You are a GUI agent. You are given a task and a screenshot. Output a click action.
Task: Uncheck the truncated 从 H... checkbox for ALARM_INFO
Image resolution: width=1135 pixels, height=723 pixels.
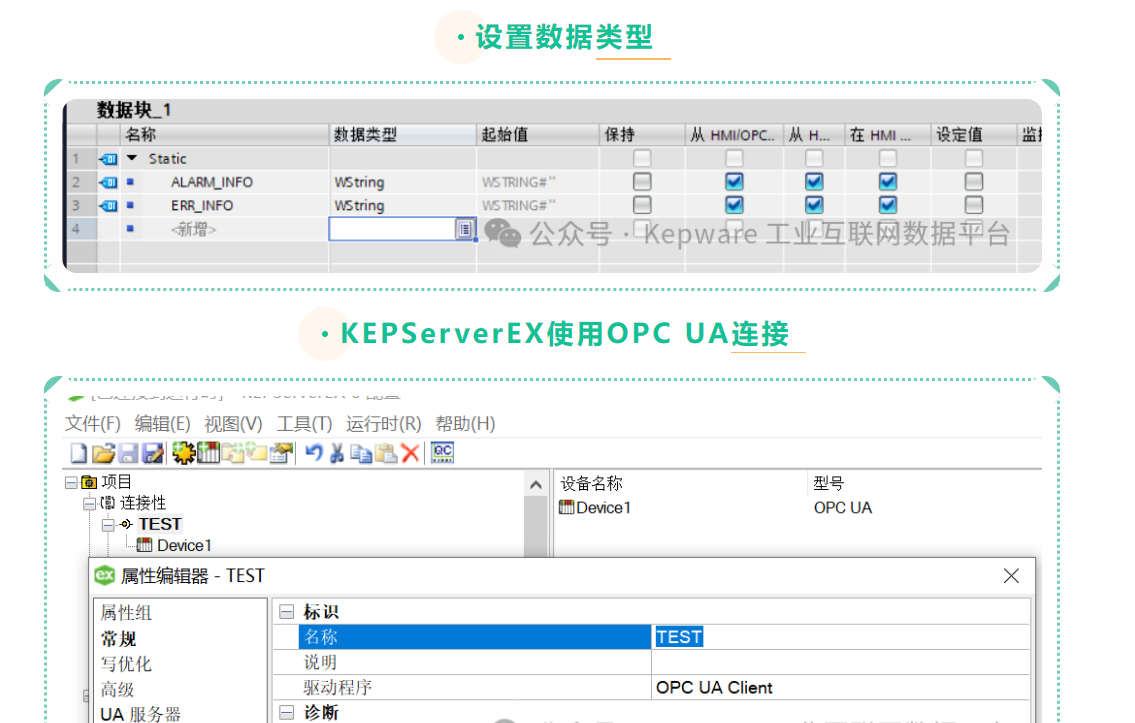814,182
